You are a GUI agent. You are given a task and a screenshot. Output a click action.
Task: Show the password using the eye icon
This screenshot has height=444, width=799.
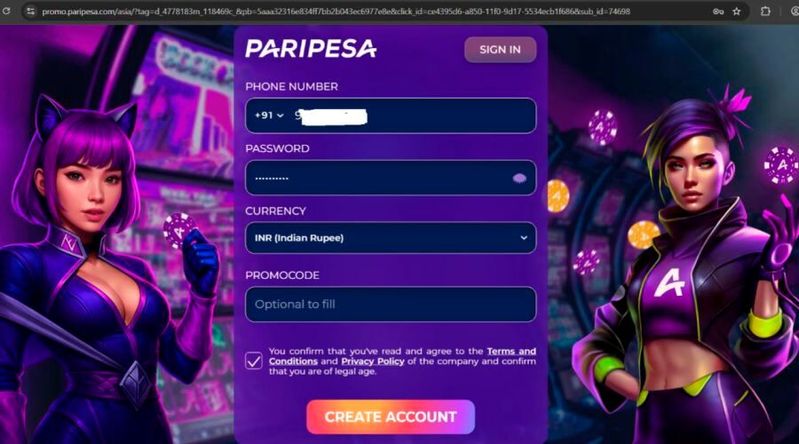click(519, 178)
